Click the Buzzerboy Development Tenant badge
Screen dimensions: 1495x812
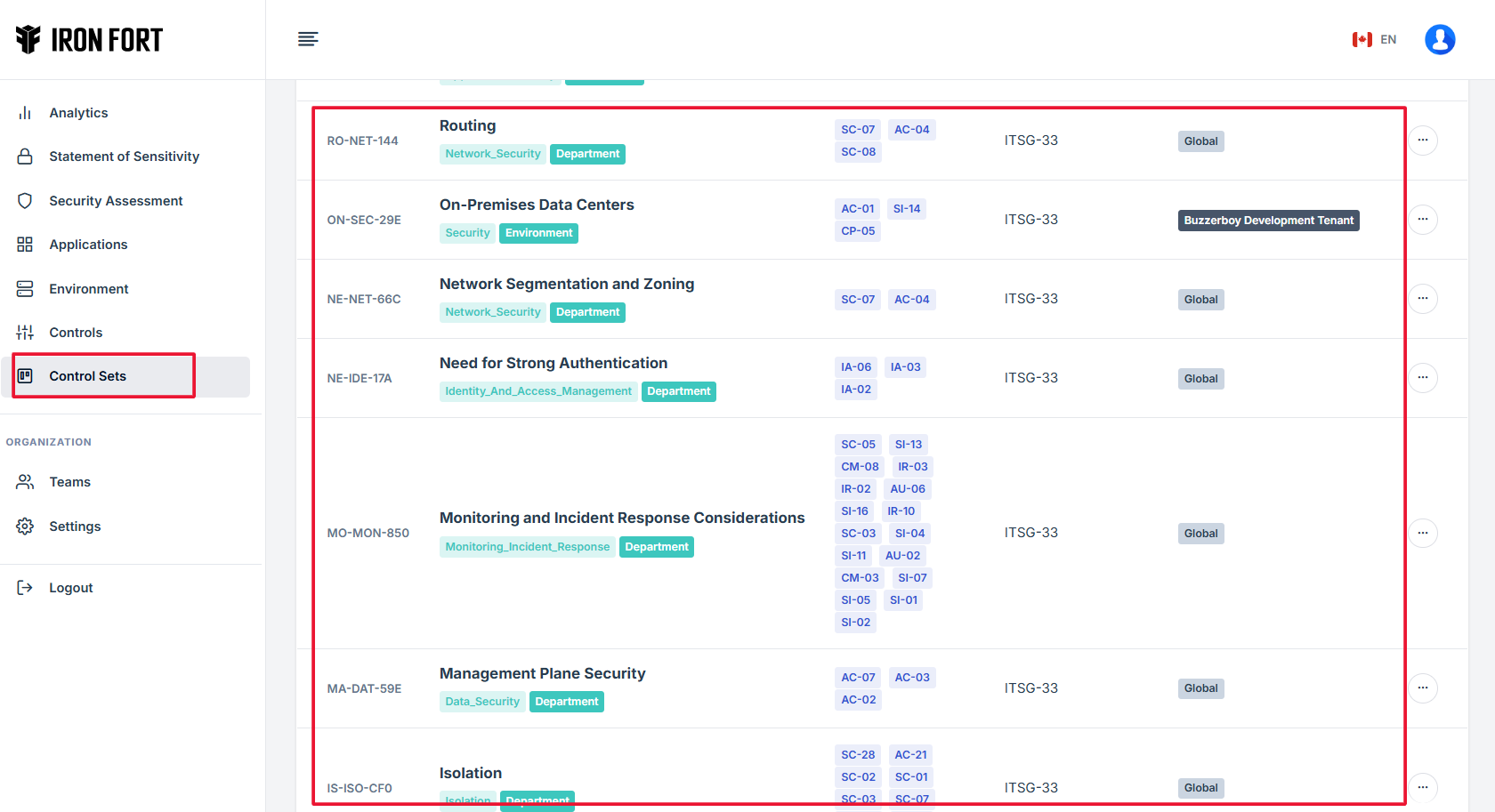pyautogui.click(x=1267, y=221)
